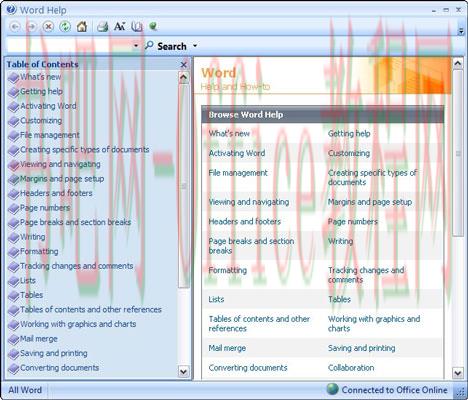Open File management link in Browse Word Help
This screenshot has width=468, height=400.
click(238, 173)
